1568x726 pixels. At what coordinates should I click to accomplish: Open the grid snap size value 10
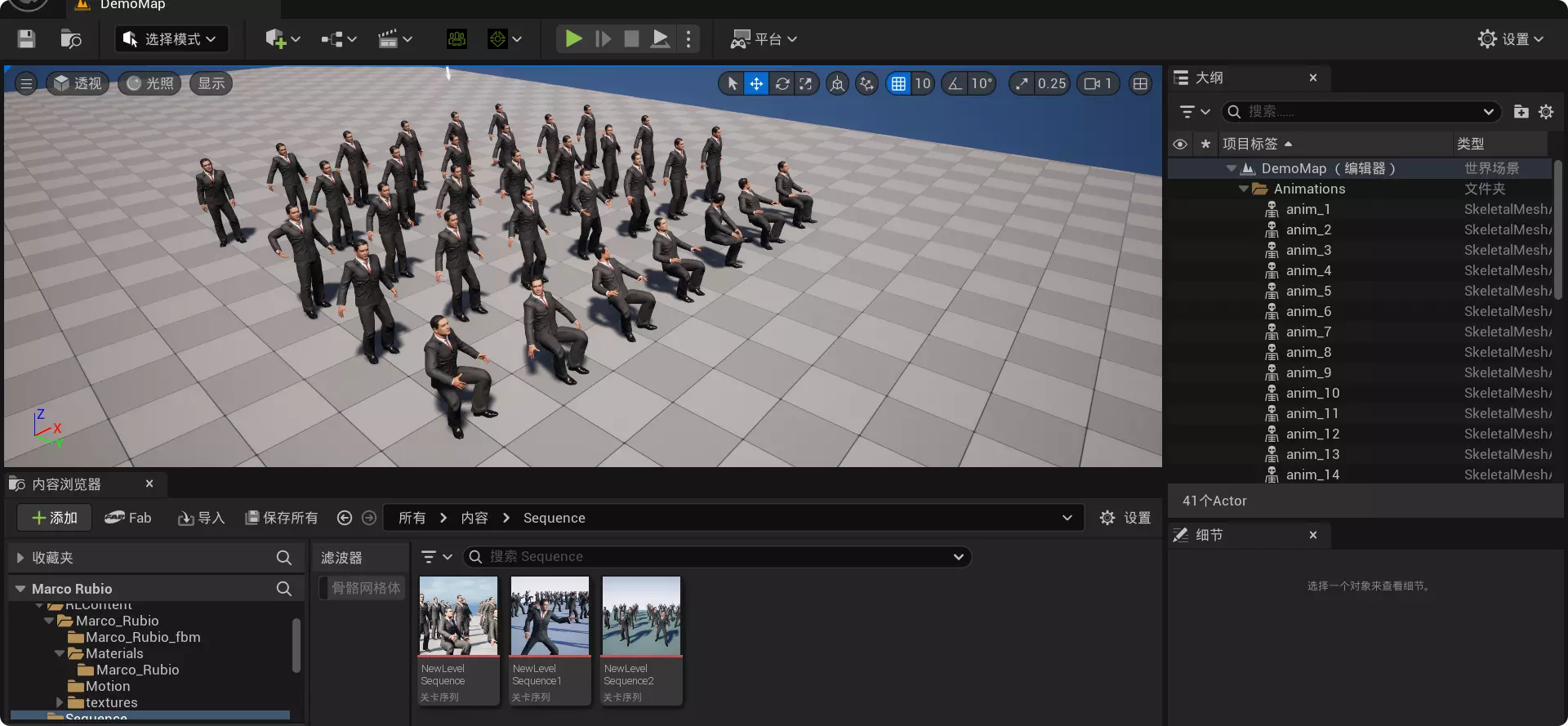[923, 83]
